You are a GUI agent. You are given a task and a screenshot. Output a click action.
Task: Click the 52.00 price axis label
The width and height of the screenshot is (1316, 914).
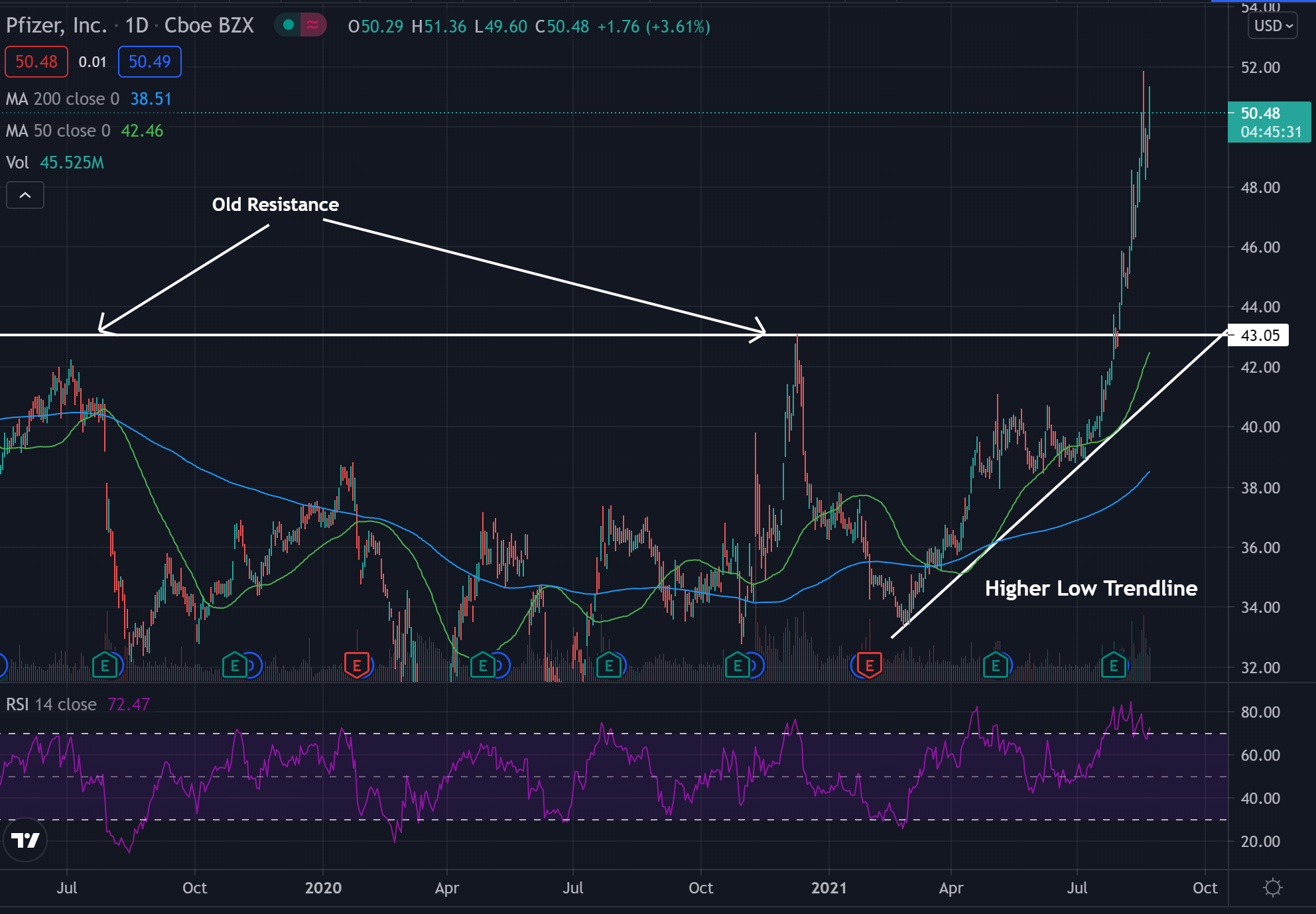[x=1260, y=67]
